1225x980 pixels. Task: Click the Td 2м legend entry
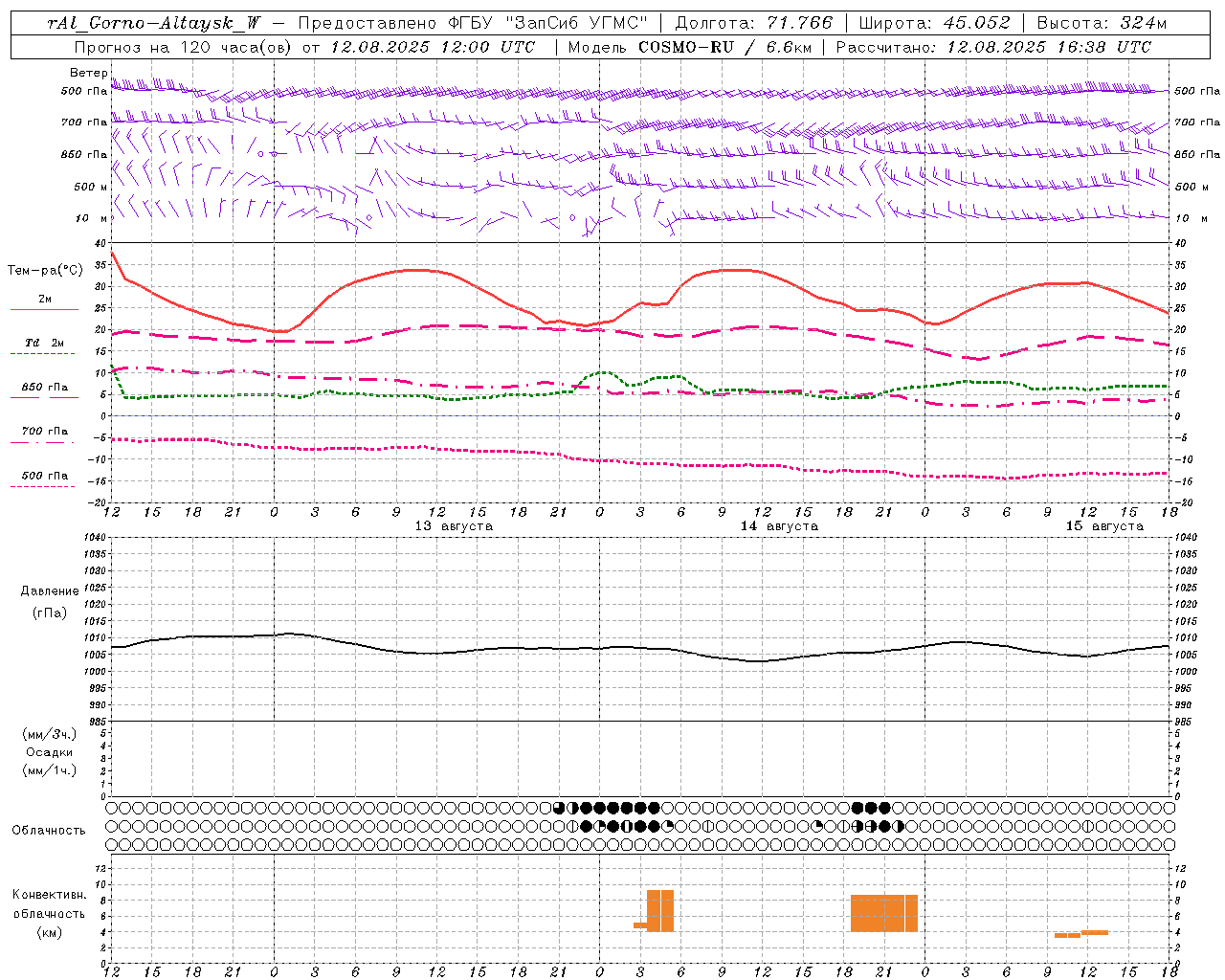[x=45, y=343]
